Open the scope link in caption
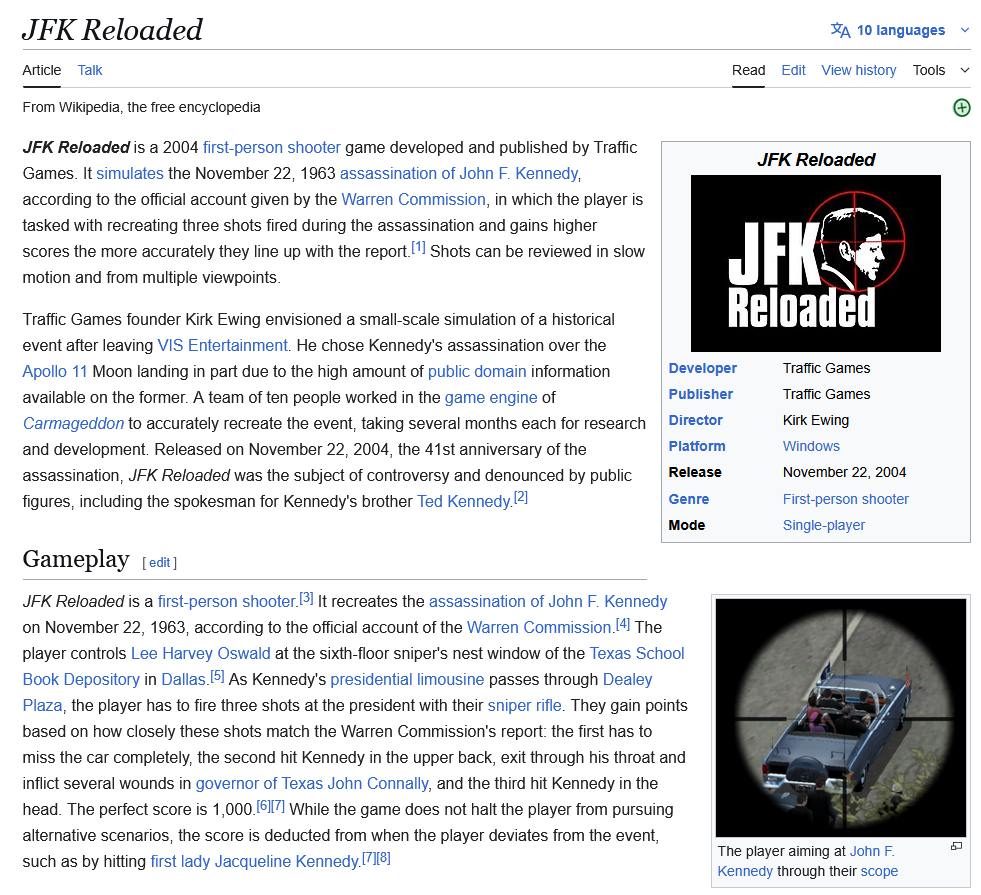This screenshot has height=895, width=981. 879,871
